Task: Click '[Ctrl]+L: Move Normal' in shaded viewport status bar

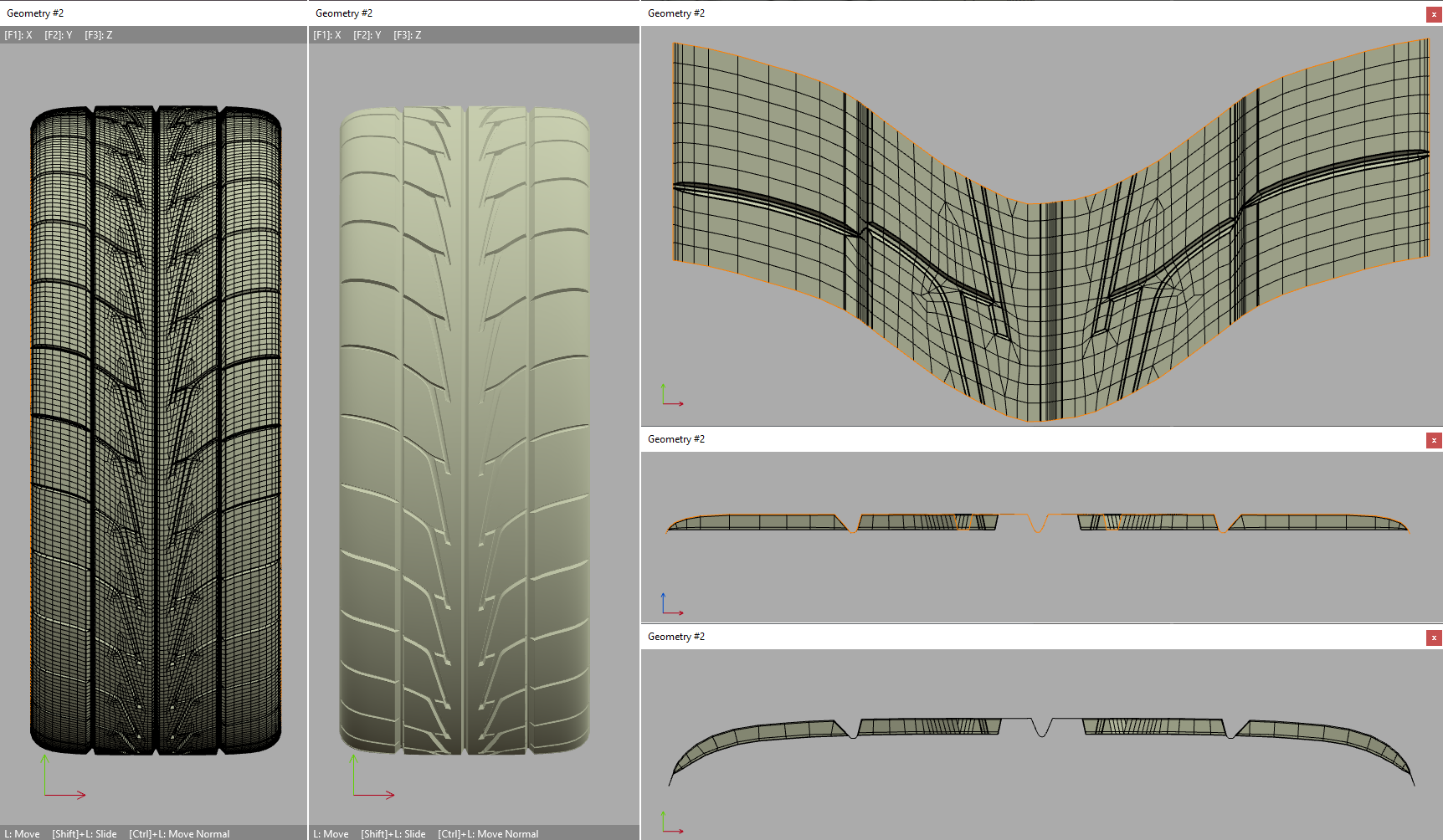Action: 488,834
